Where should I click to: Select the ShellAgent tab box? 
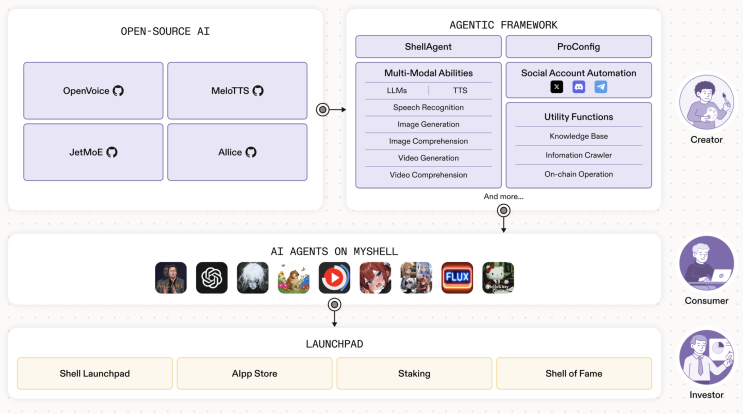[428, 46]
